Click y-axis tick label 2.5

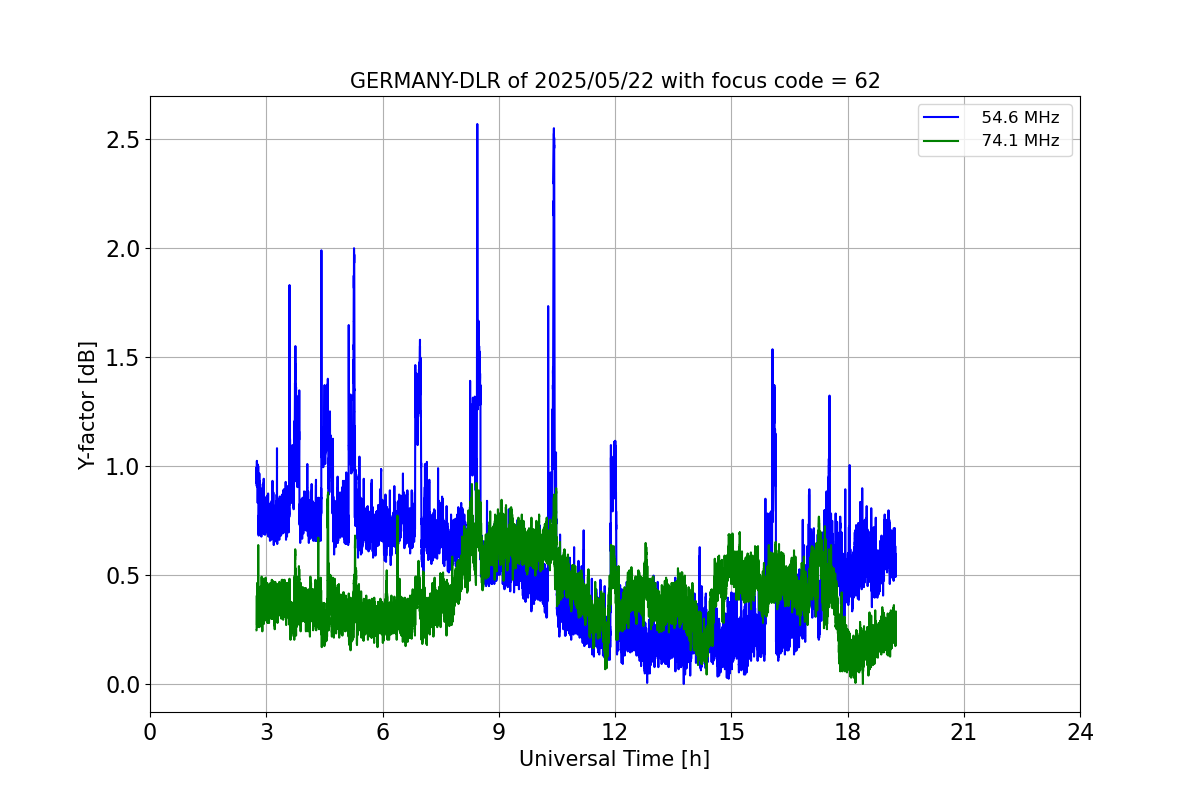123,140
